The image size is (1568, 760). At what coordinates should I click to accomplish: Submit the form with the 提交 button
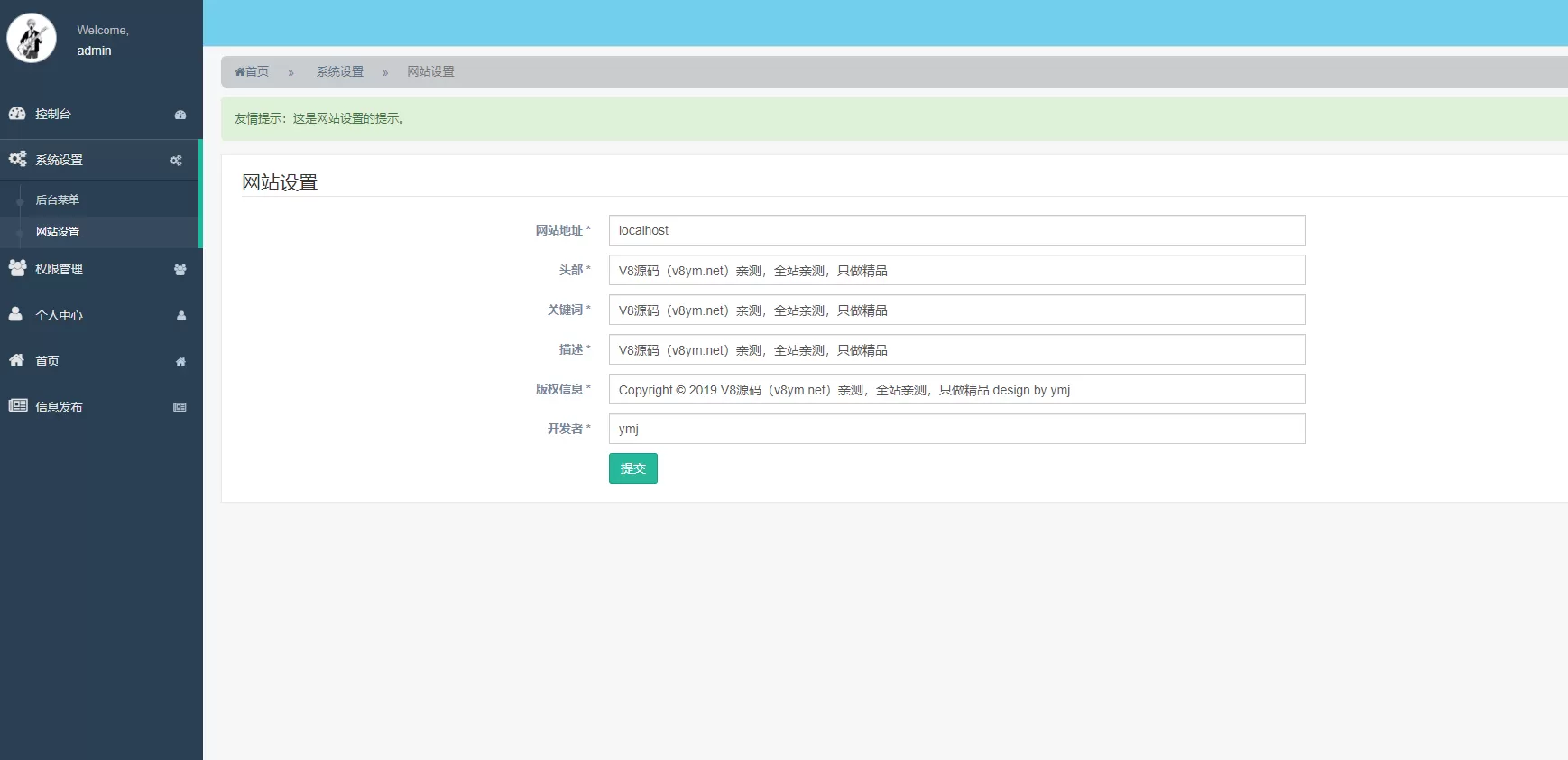click(x=632, y=468)
